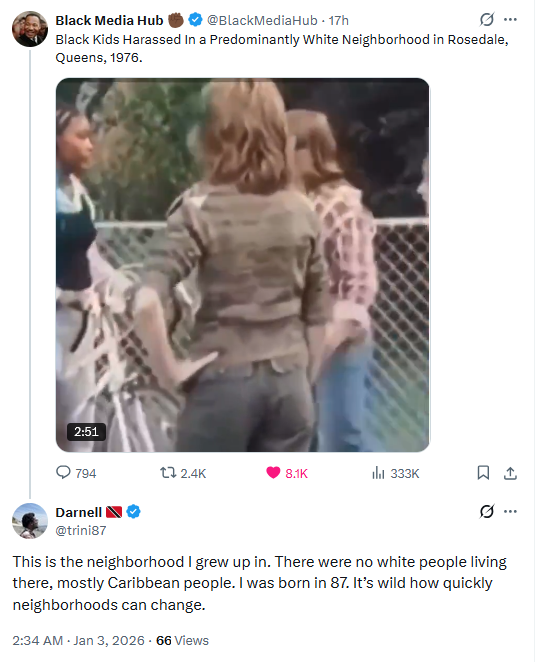Open the 66 Views count
The width and height of the screenshot is (540, 662).
(x=182, y=640)
